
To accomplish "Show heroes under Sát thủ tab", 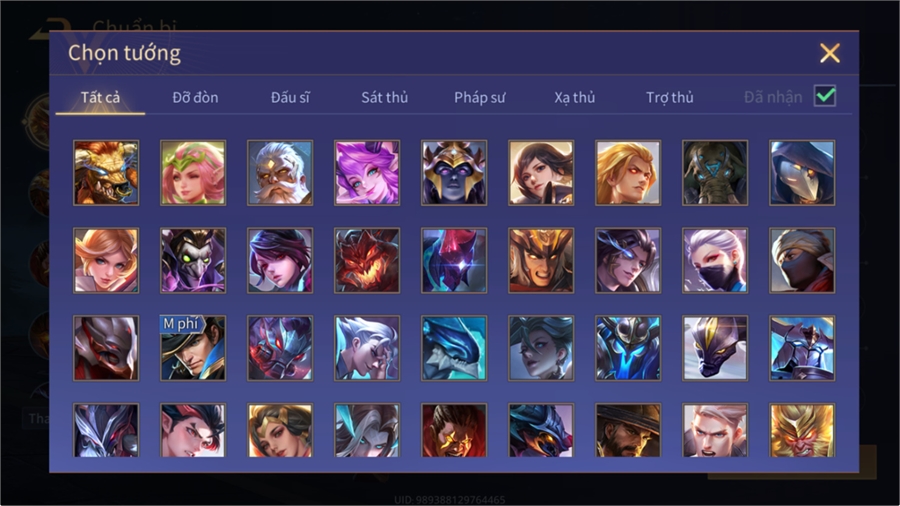I will pyautogui.click(x=385, y=98).
